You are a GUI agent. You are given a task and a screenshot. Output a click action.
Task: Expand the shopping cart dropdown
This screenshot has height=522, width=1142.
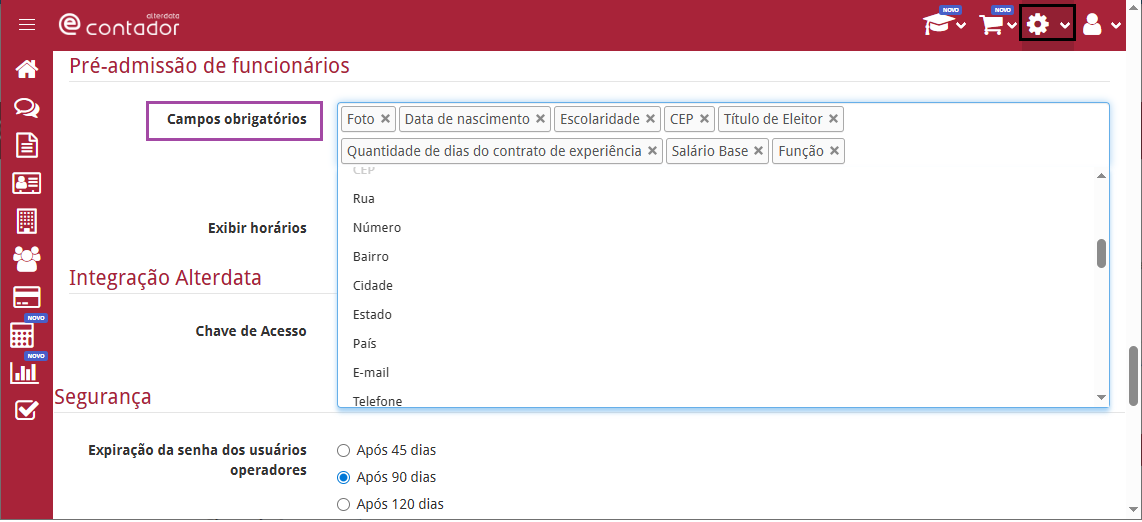click(997, 25)
